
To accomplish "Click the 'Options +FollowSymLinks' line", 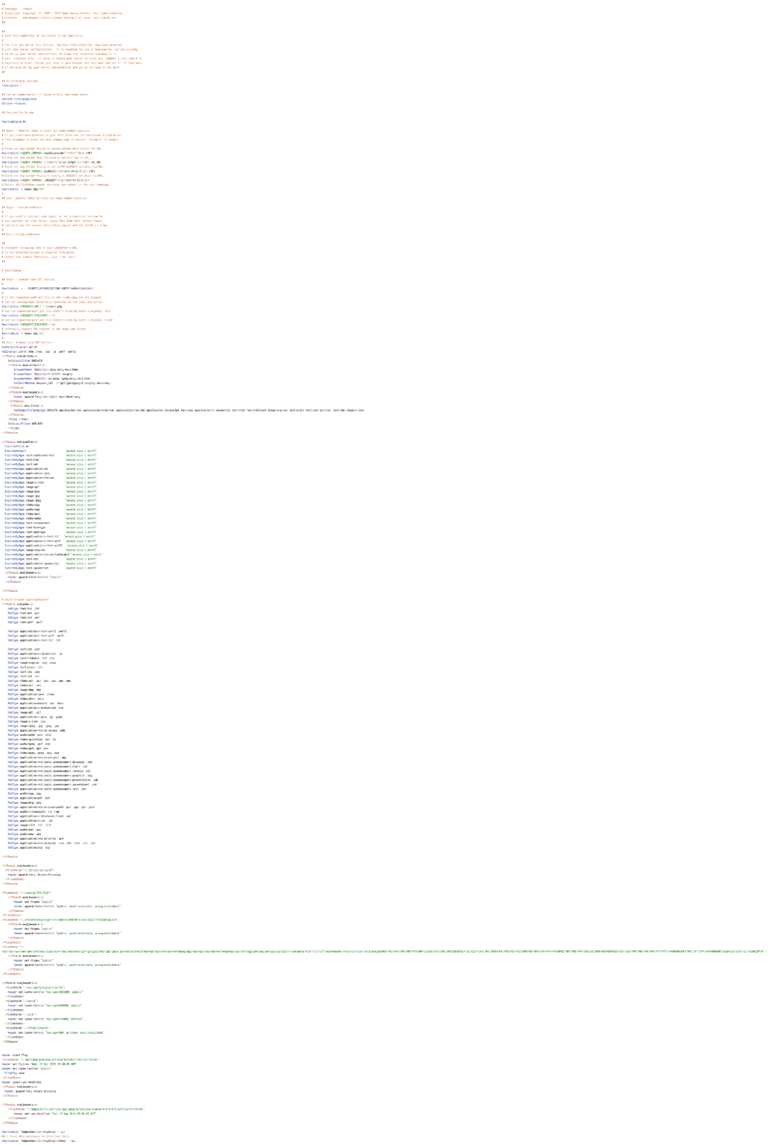I will [x=19, y=99].
